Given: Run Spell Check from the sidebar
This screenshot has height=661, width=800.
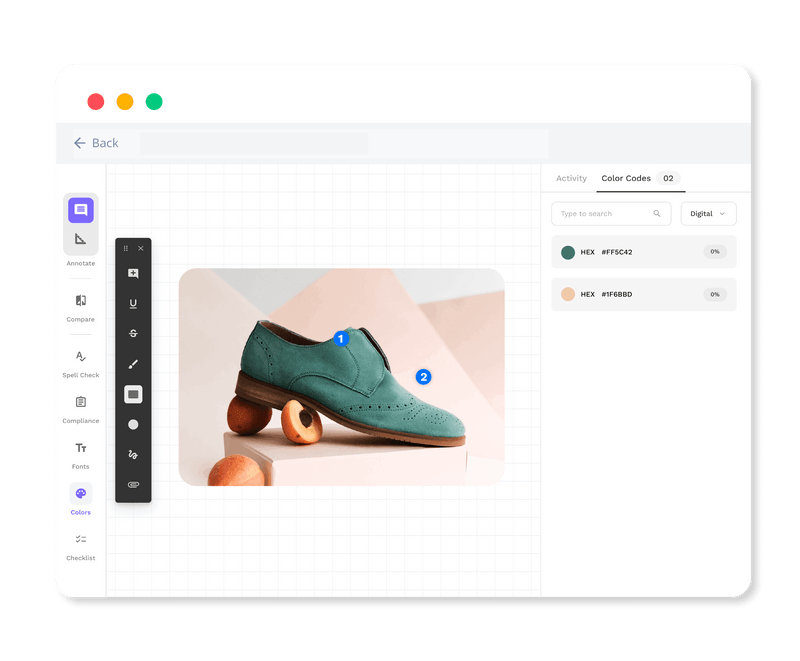Looking at the screenshot, I should (80, 356).
